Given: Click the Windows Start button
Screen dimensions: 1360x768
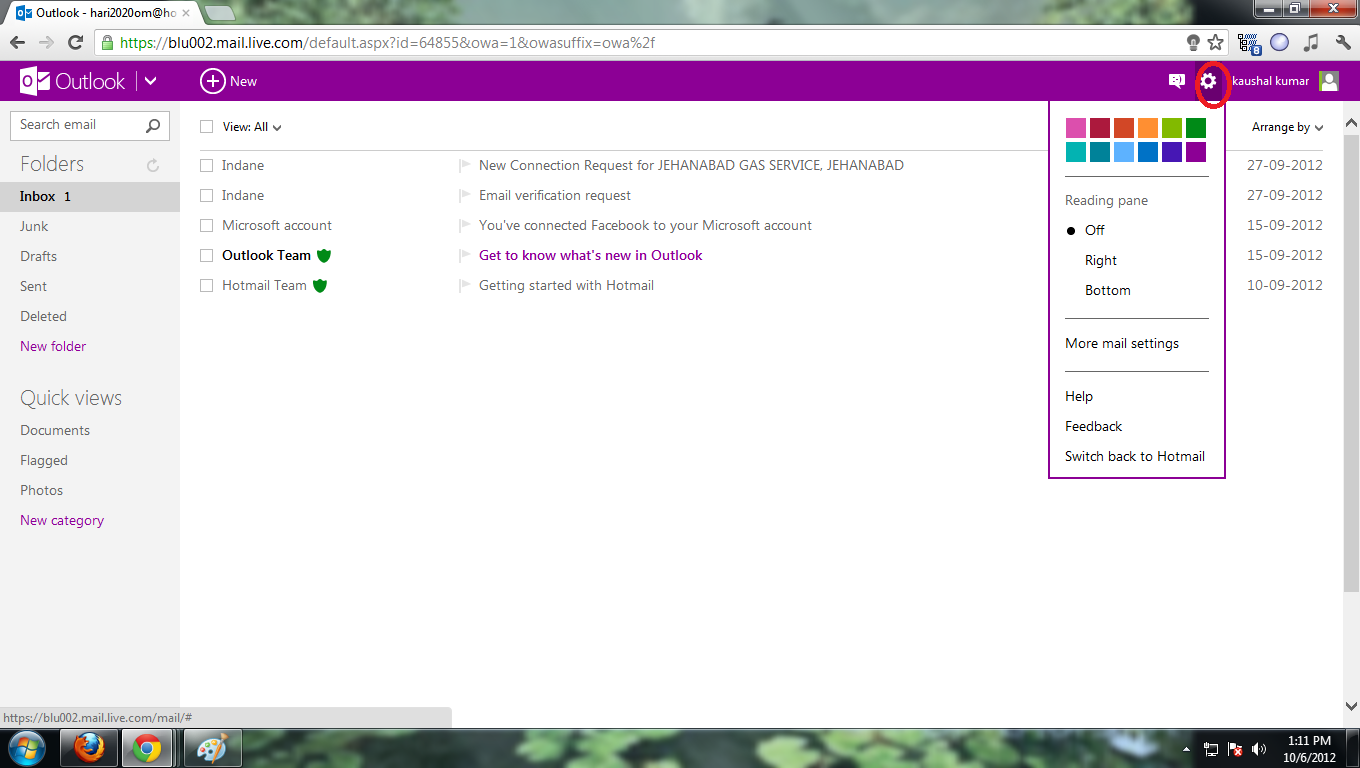Looking at the screenshot, I should click(x=26, y=748).
